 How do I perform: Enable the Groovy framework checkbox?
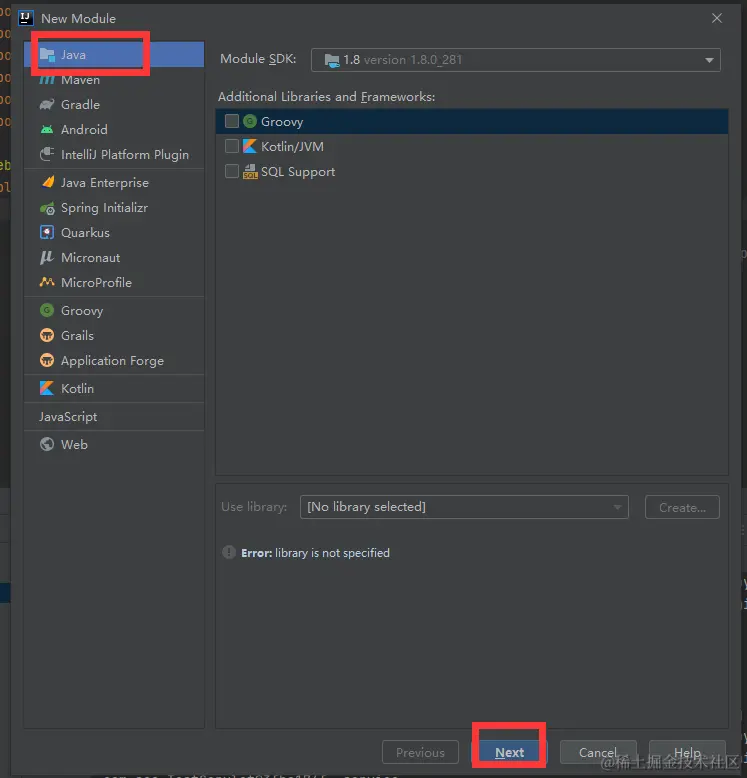(232, 121)
